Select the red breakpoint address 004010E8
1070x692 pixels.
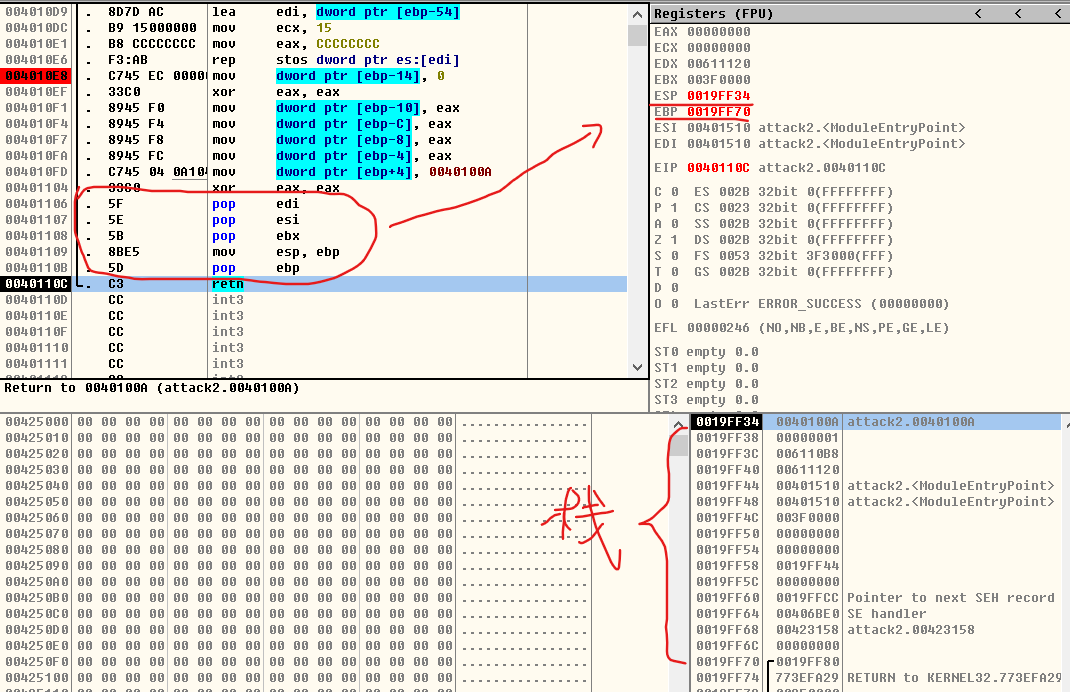[37, 76]
